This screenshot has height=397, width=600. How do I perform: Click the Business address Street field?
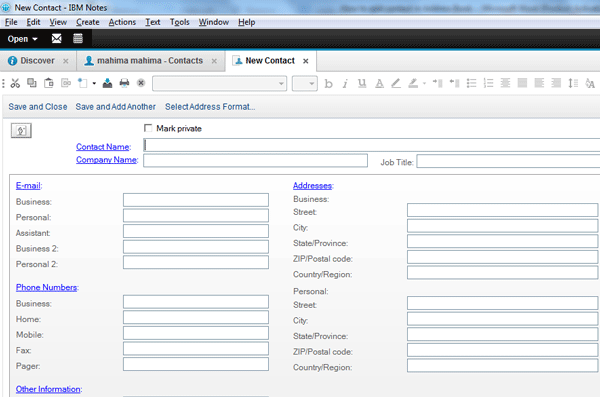coord(502,210)
